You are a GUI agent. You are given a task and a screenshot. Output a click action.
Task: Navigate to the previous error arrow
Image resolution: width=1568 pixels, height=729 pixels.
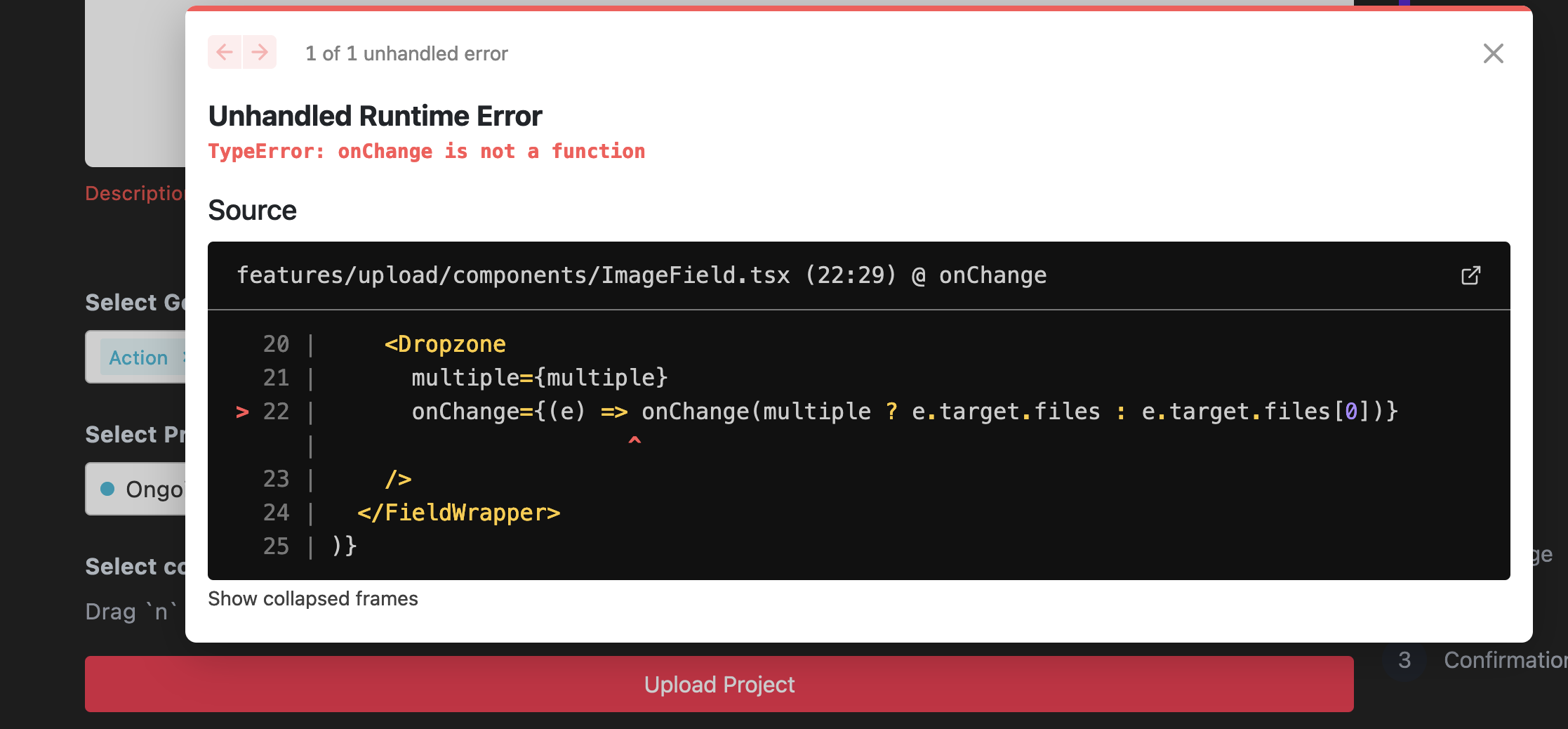[224, 52]
